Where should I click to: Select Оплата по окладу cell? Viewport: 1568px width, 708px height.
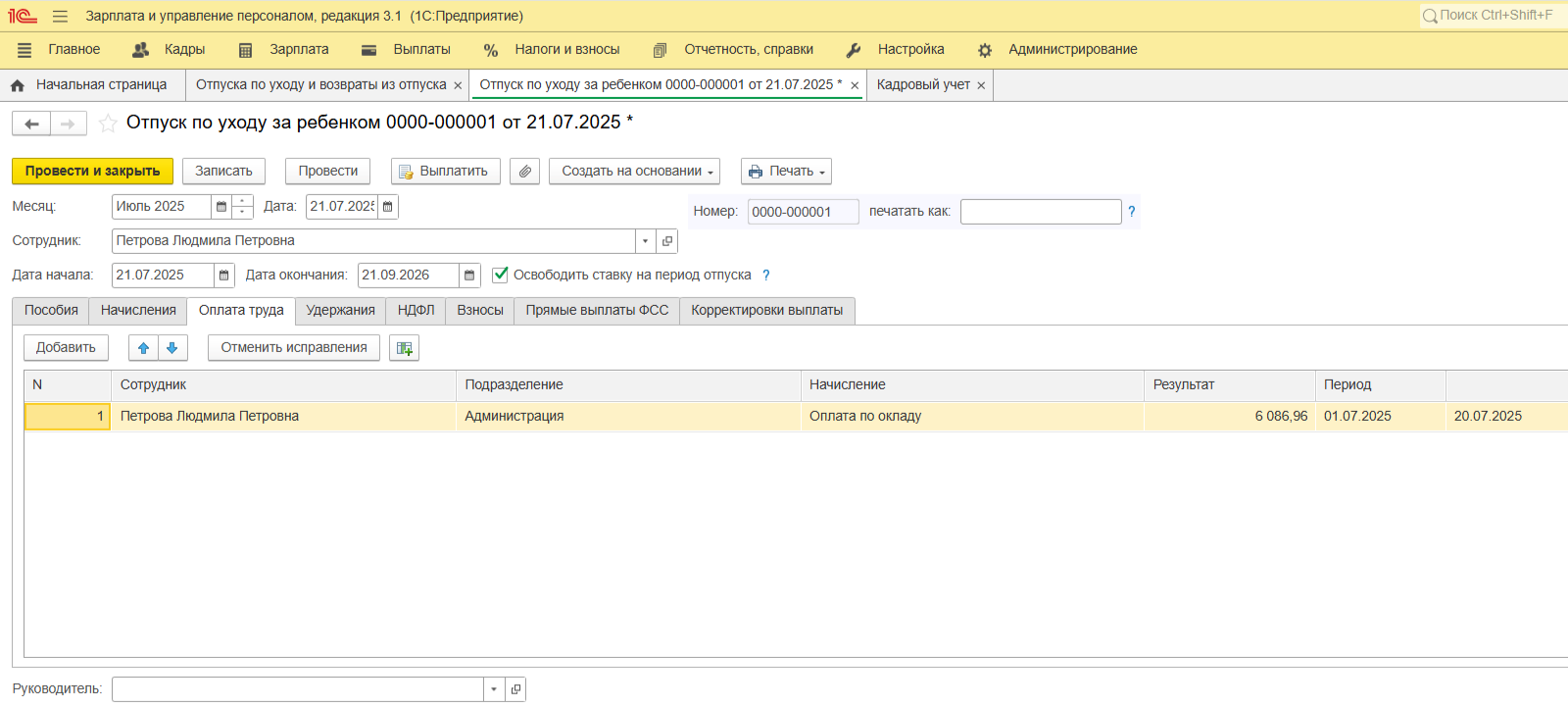(972, 417)
